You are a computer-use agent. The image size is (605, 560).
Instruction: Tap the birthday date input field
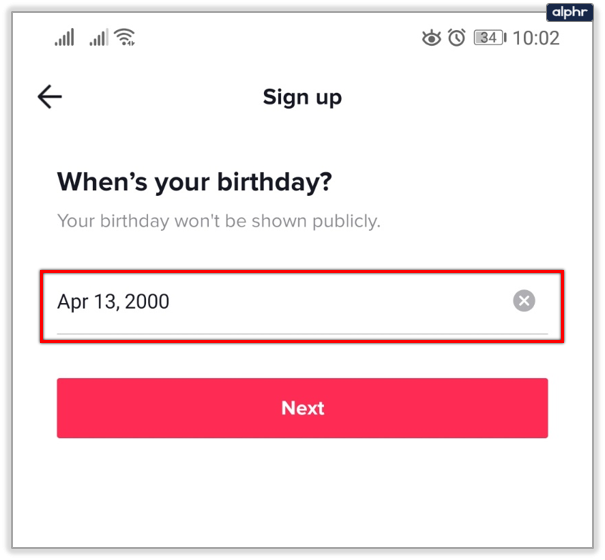pyautogui.click(x=280, y=301)
